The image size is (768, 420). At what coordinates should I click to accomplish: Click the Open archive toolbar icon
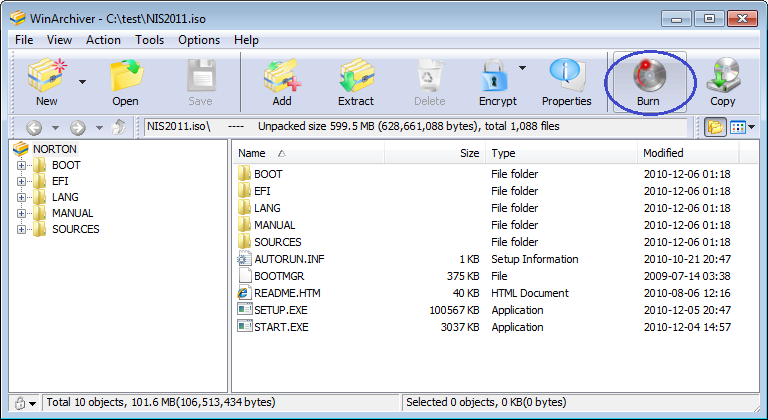point(126,76)
